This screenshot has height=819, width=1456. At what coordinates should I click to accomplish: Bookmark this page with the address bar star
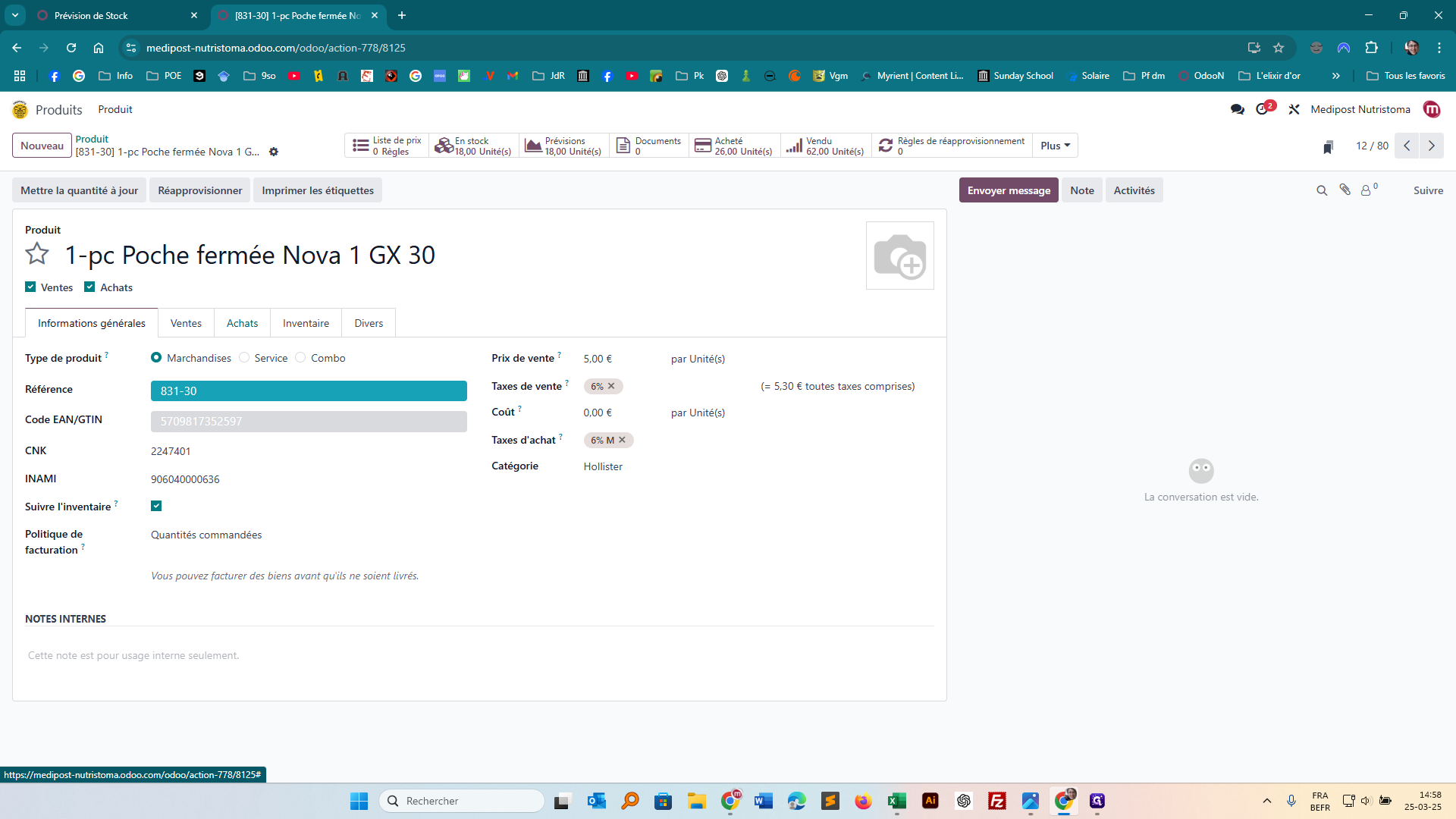click(1279, 48)
